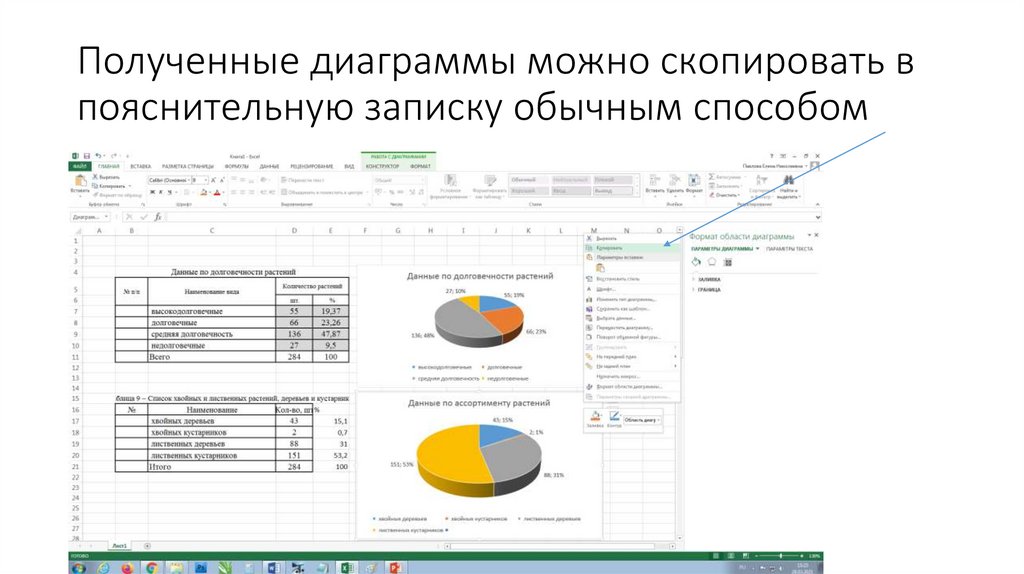The image size is (1024, 574).
Task: Click Копировать in the clipboard ribbon group
Action: pyautogui.click(x=111, y=186)
